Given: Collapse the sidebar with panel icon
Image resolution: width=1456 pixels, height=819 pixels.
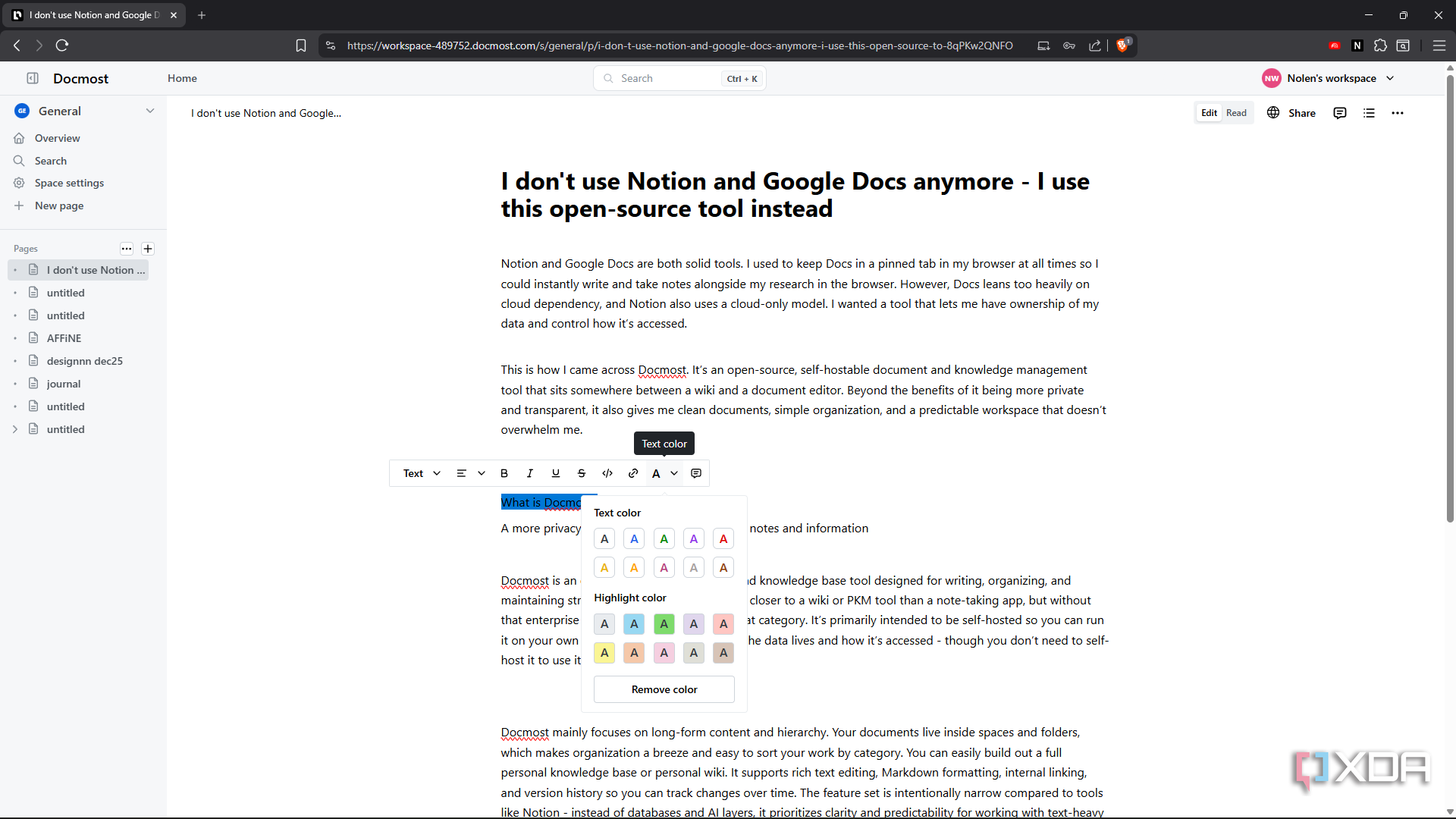Looking at the screenshot, I should click(33, 78).
